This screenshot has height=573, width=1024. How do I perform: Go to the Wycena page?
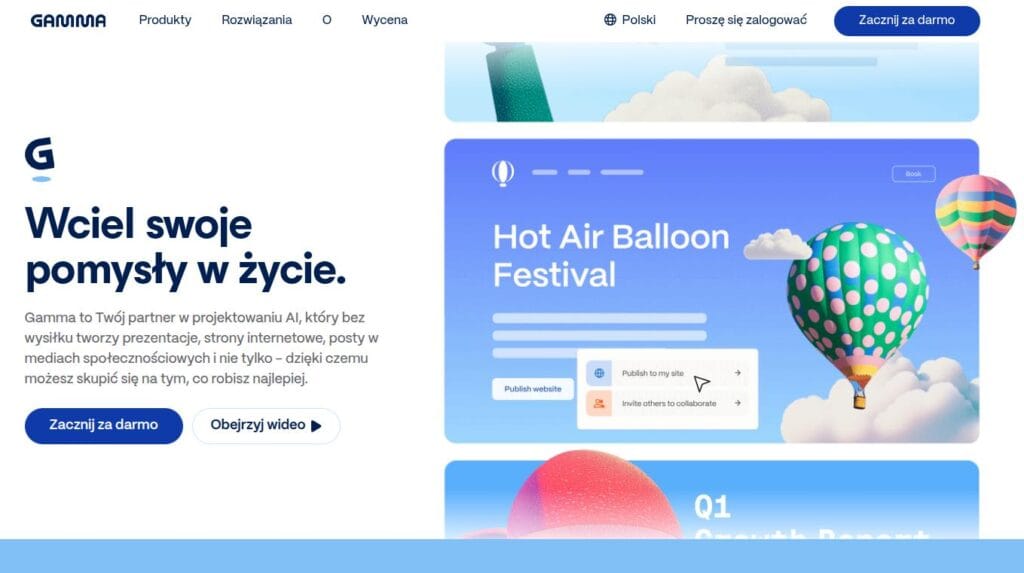click(x=385, y=20)
